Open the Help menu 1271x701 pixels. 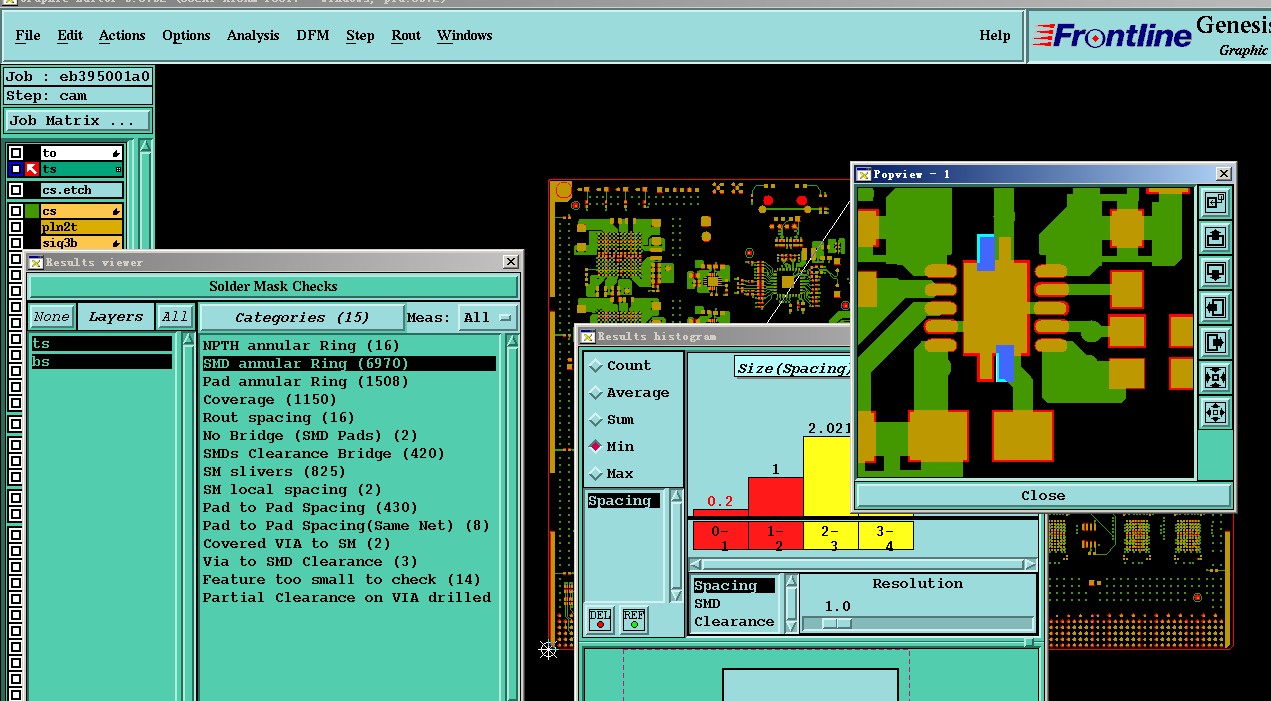click(x=995, y=35)
